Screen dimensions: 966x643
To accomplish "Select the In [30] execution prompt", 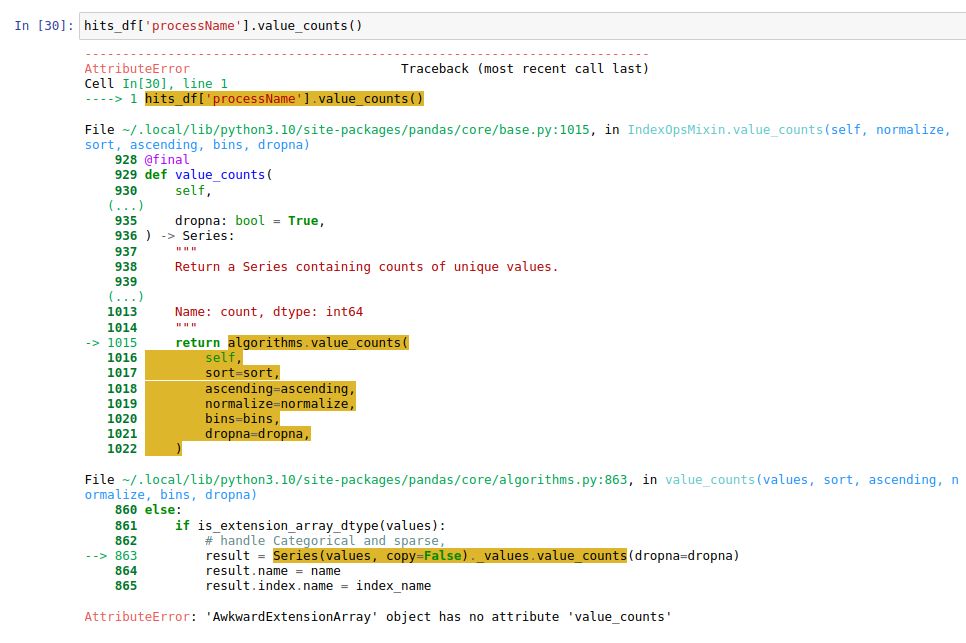I will coord(31,25).
